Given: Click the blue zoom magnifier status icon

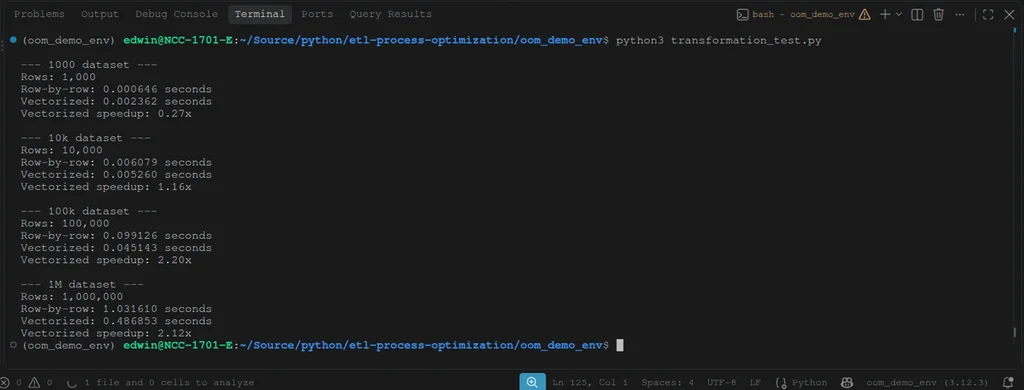Looking at the screenshot, I should point(532,382).
